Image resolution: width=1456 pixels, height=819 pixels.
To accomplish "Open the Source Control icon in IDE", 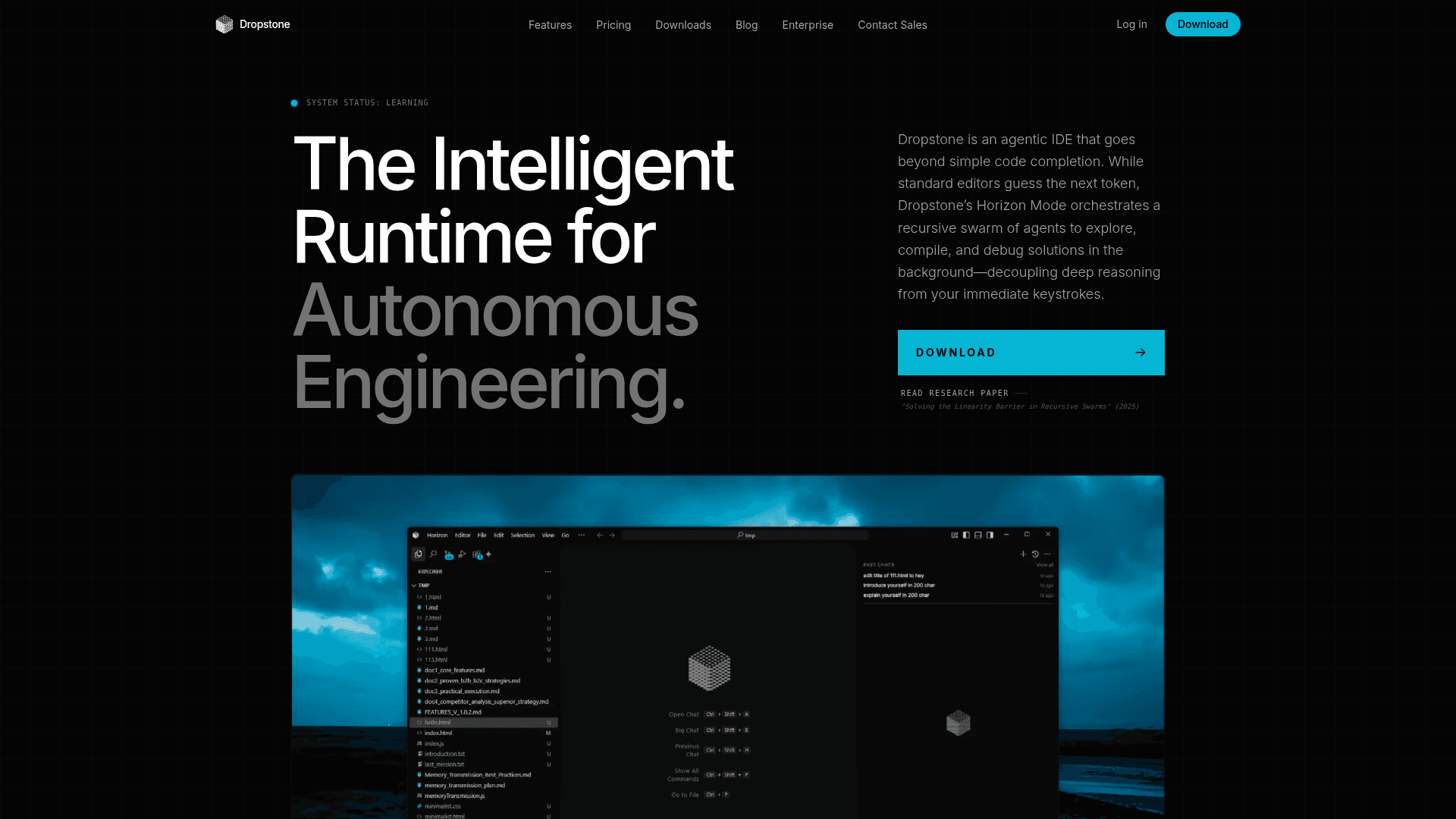I will [x=448, y=555].
